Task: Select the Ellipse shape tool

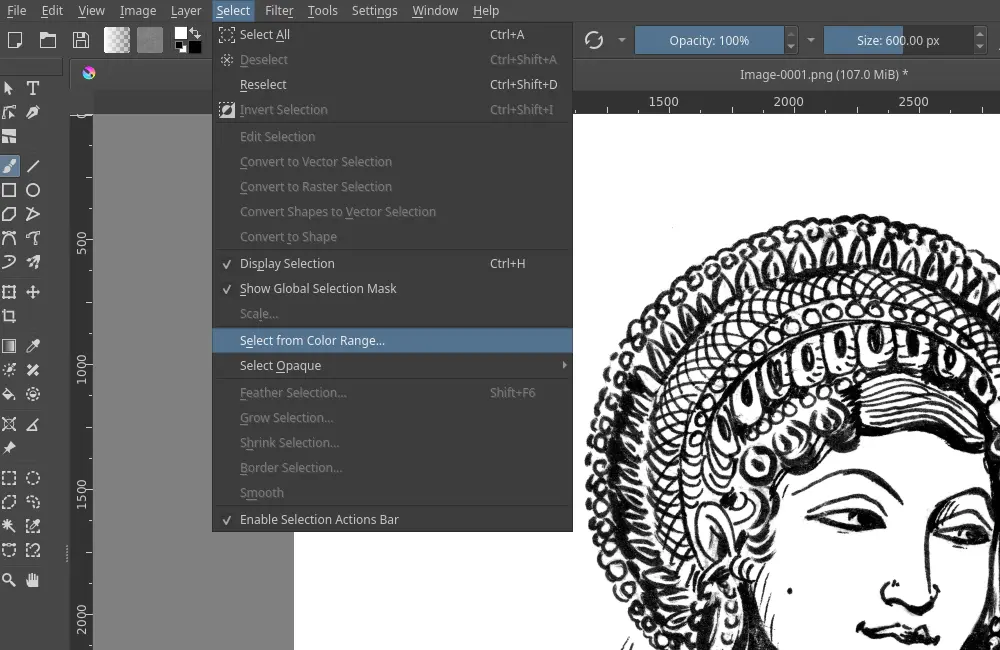Action: pyautogui.click(x=33, y=190)
